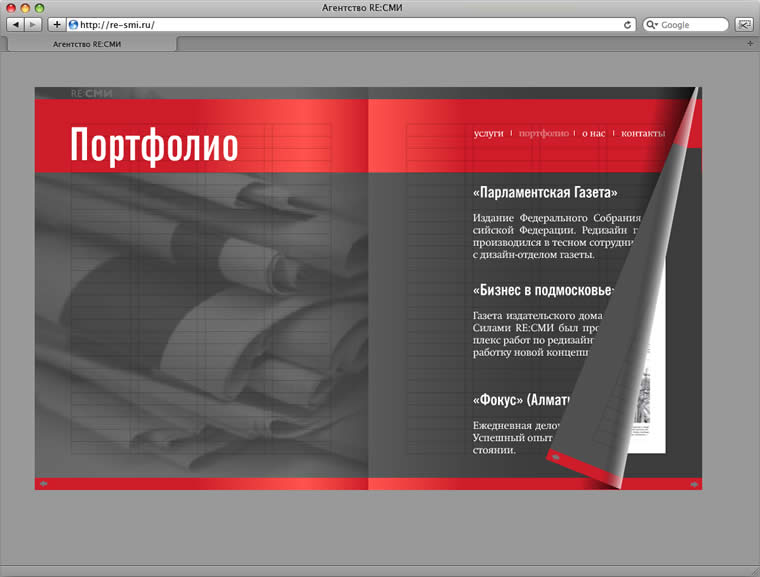Select the «портфолио» menu item

point(544,133)
